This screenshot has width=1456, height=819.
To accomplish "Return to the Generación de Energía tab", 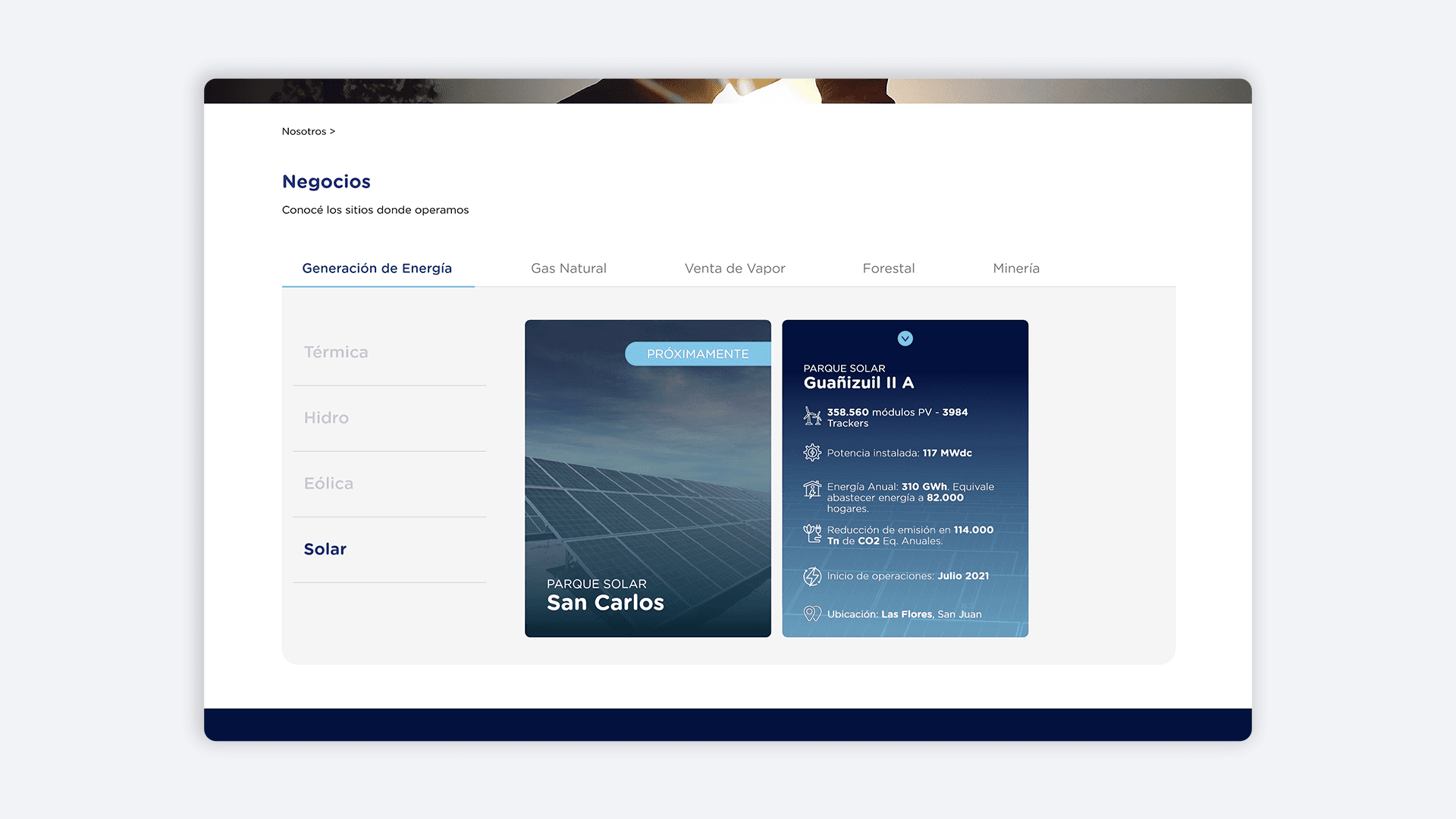I will point(377,268).
